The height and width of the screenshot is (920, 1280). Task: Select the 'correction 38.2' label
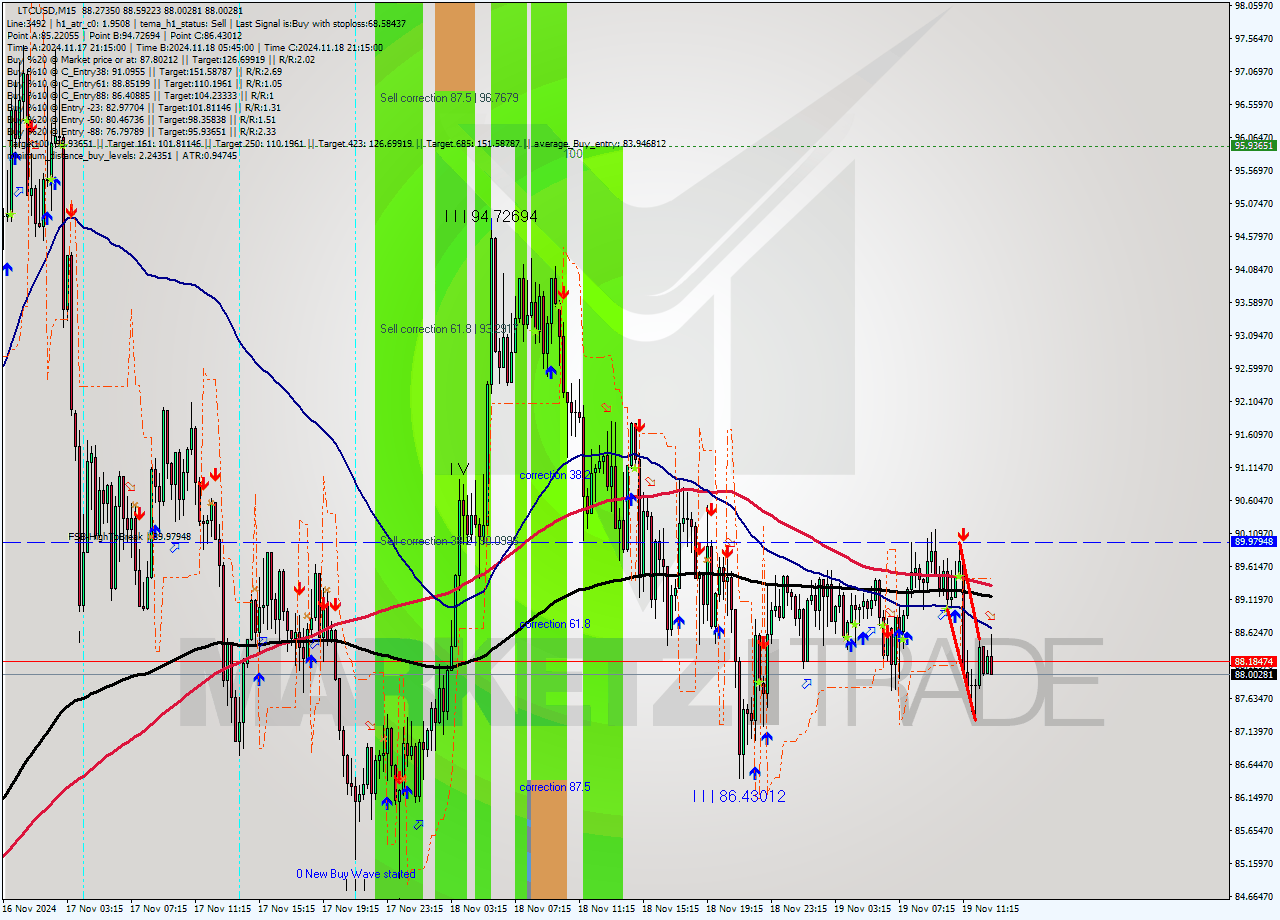[x=555, y=475]
